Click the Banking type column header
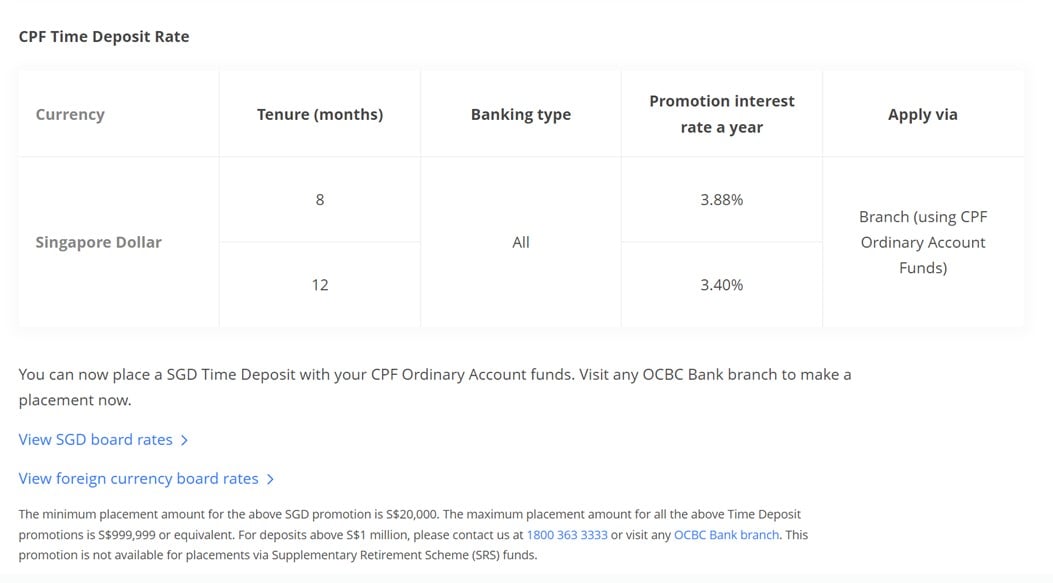The width and height of the screenshot is (1053, 583). (x=520, y=115)
